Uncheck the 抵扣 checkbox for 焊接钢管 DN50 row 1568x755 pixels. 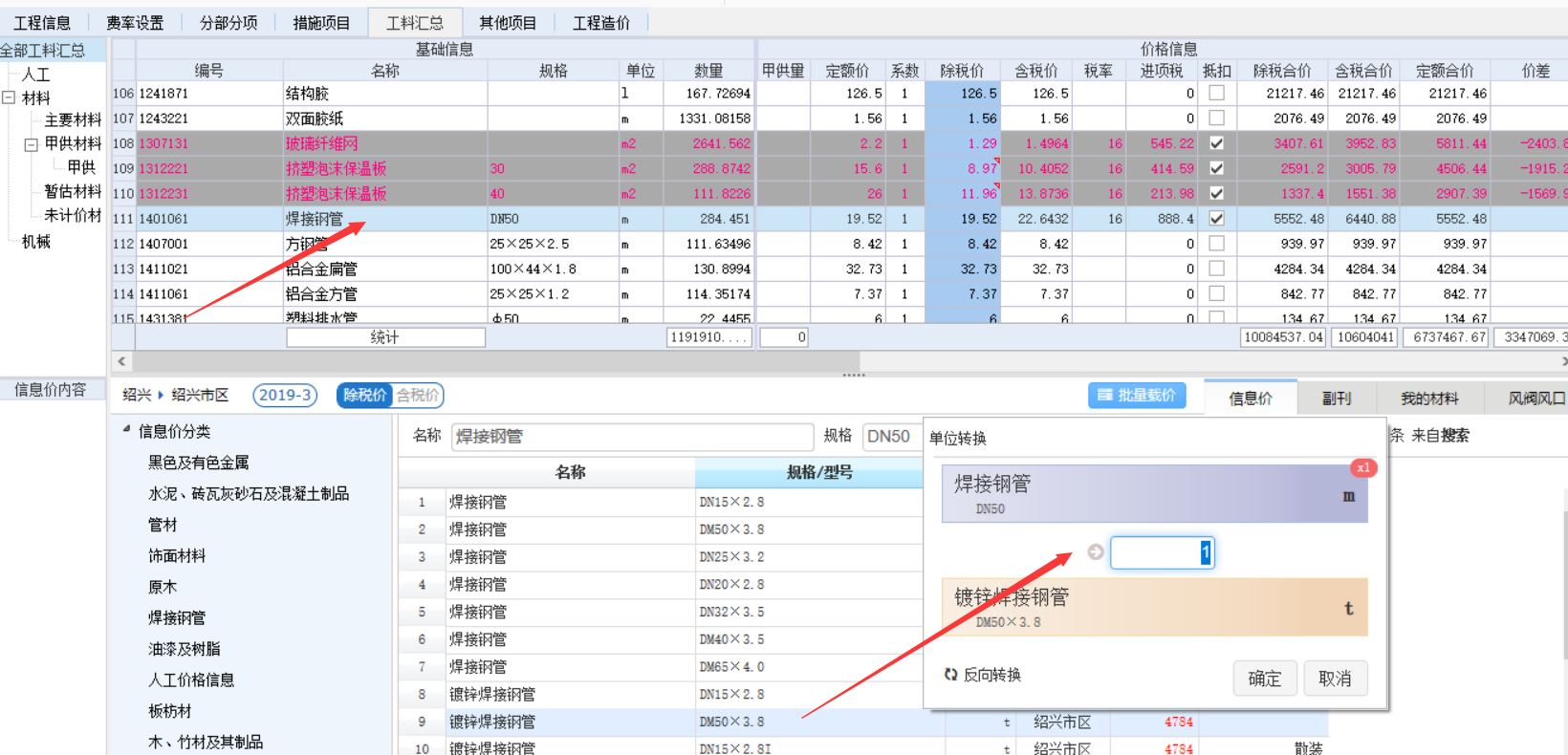[1216, 218]
